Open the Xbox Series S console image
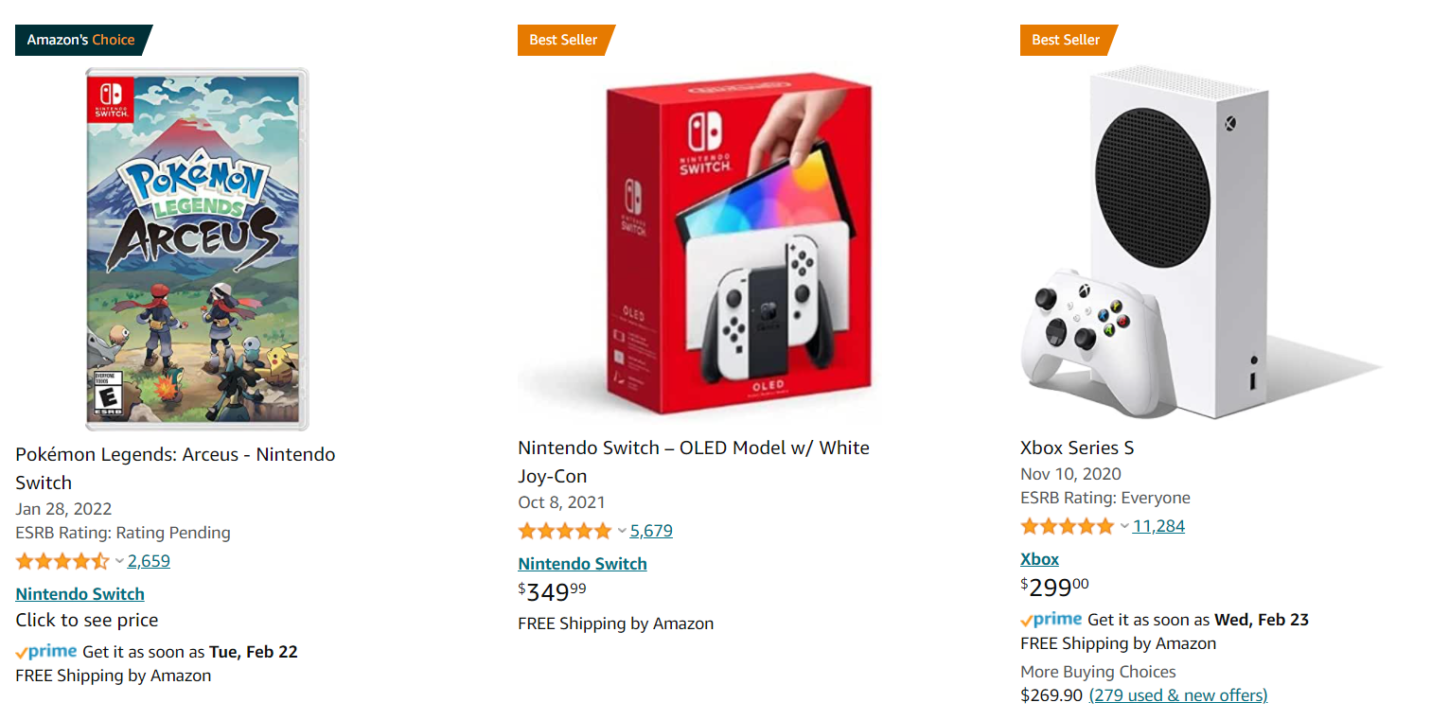This screenshot has height=720, width=1431. tap(1200, 243)
